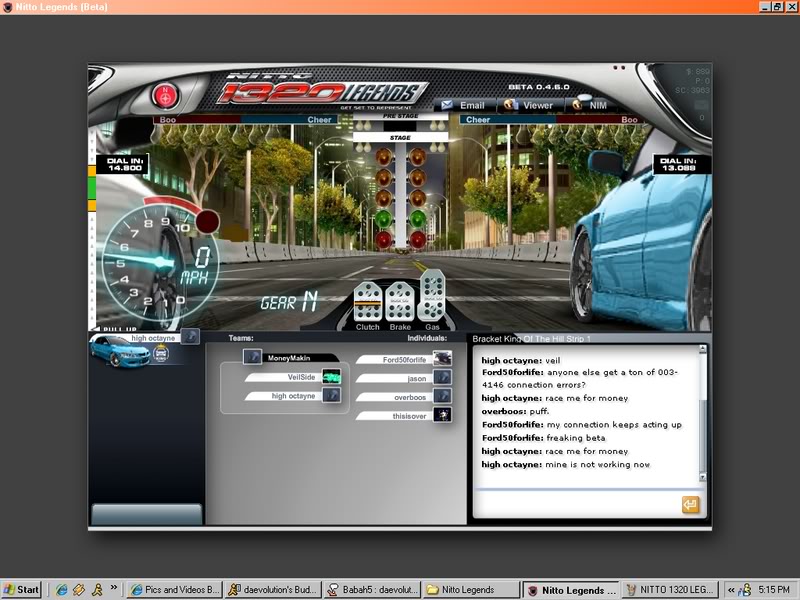The image size is (800, 600).
Task: Click Boo for the right racer
Action: [629, 120]
